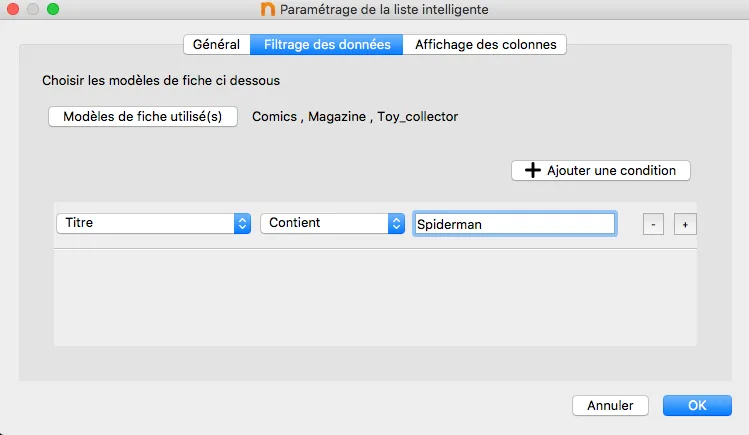The image size is (749, 435).
Task: Click the window title Paramétrage de la liste intelligente
Action: pyautogui.click(x=385, y=10)
